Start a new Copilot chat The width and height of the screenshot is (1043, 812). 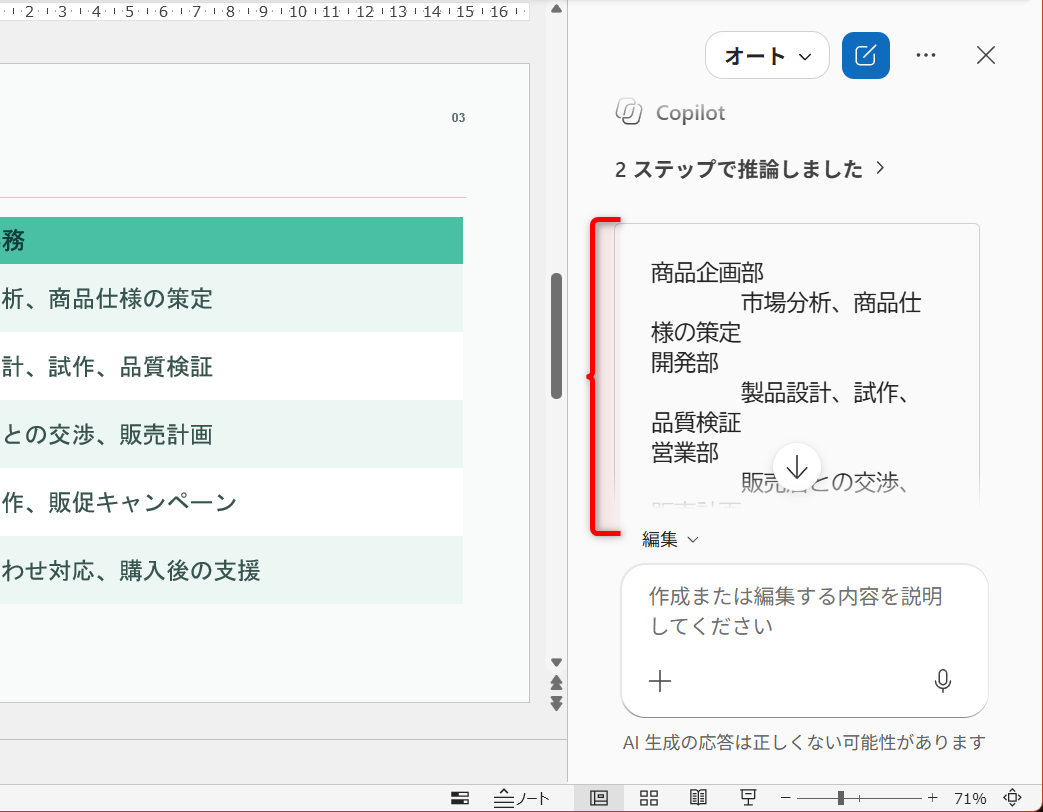pyautogui.click(x=865, y=55)
